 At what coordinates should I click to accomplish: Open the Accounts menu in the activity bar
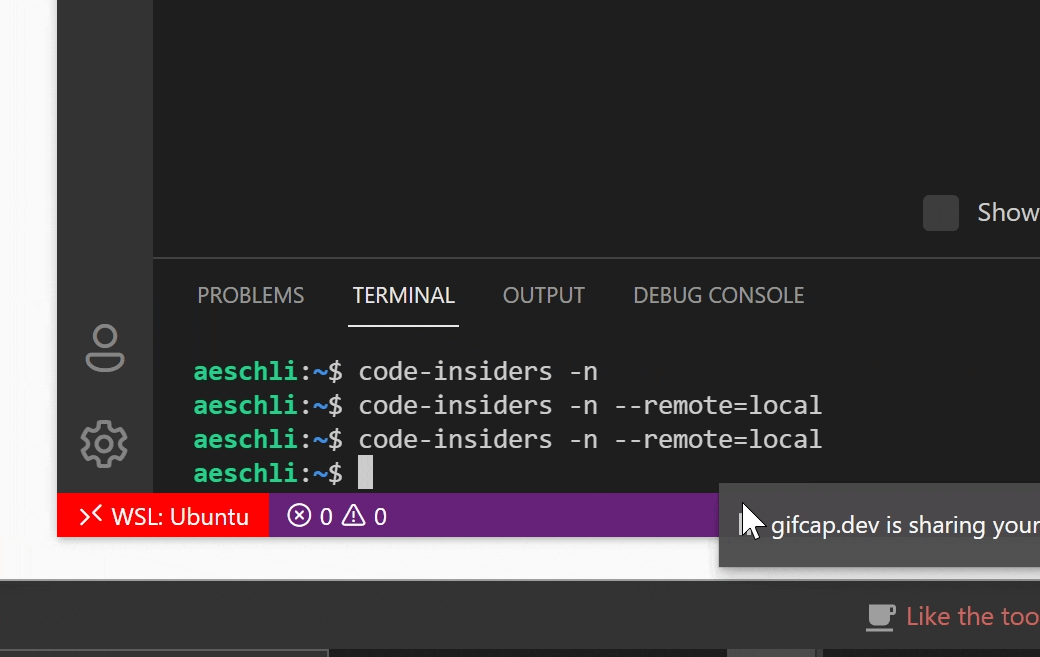click(x=103, y=348)
